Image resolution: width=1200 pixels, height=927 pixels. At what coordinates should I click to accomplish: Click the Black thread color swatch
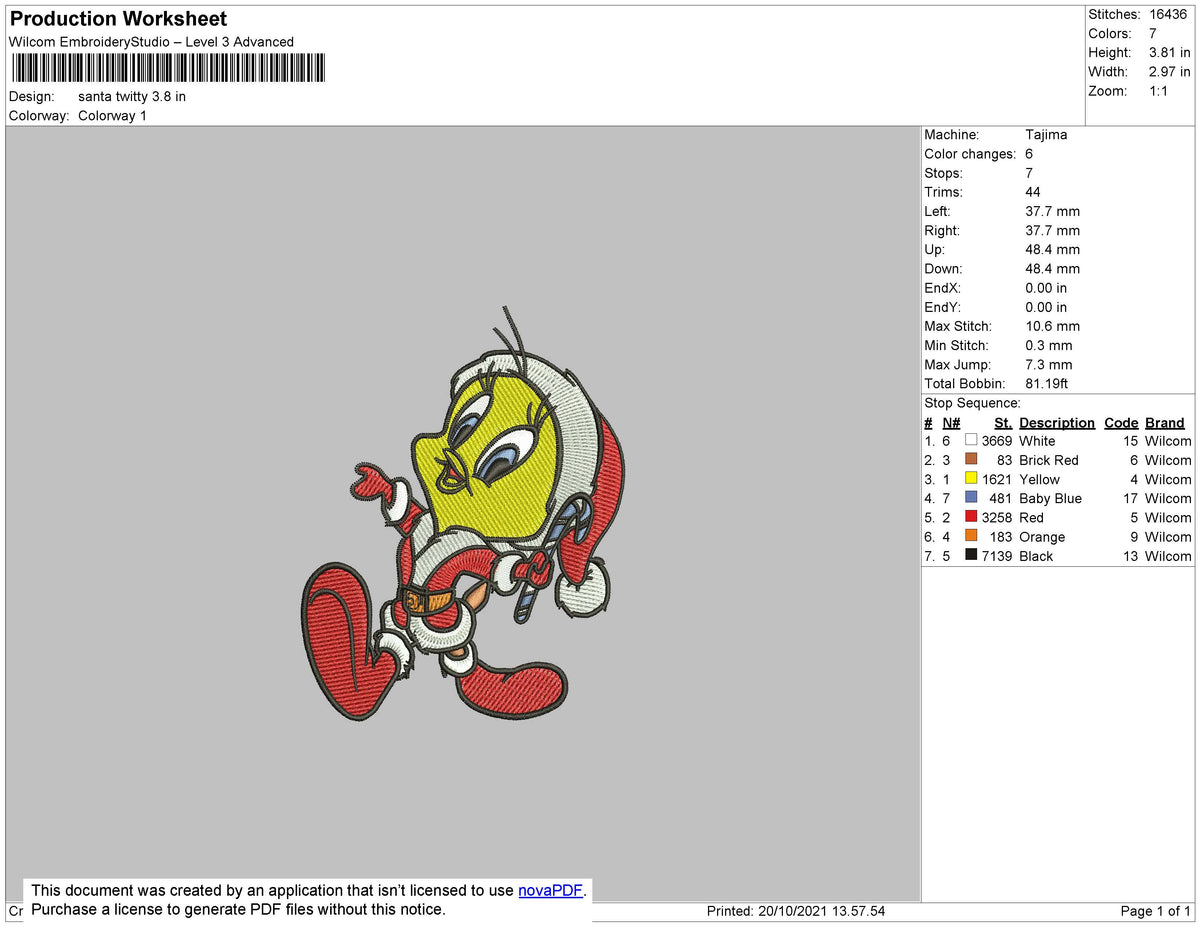pyautogui.click(x=971, y=555)
